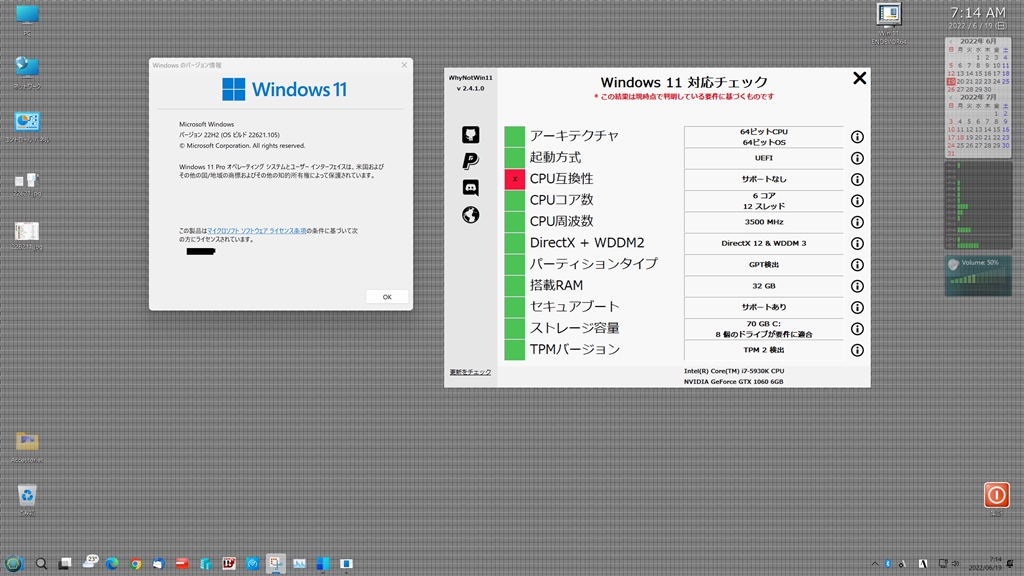Click the IME input mode indicator in tray
The width and height of the screenshot is (1024, 576).
(923, 563)
